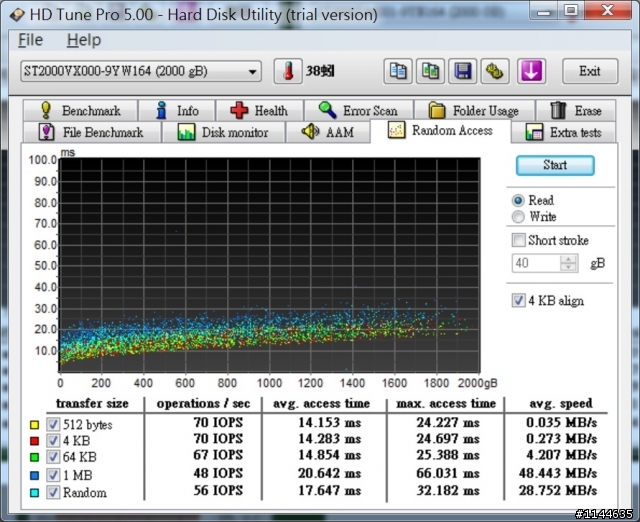
Task: Click the 4.207 MB/s average speed value
Action: (561, 455)
